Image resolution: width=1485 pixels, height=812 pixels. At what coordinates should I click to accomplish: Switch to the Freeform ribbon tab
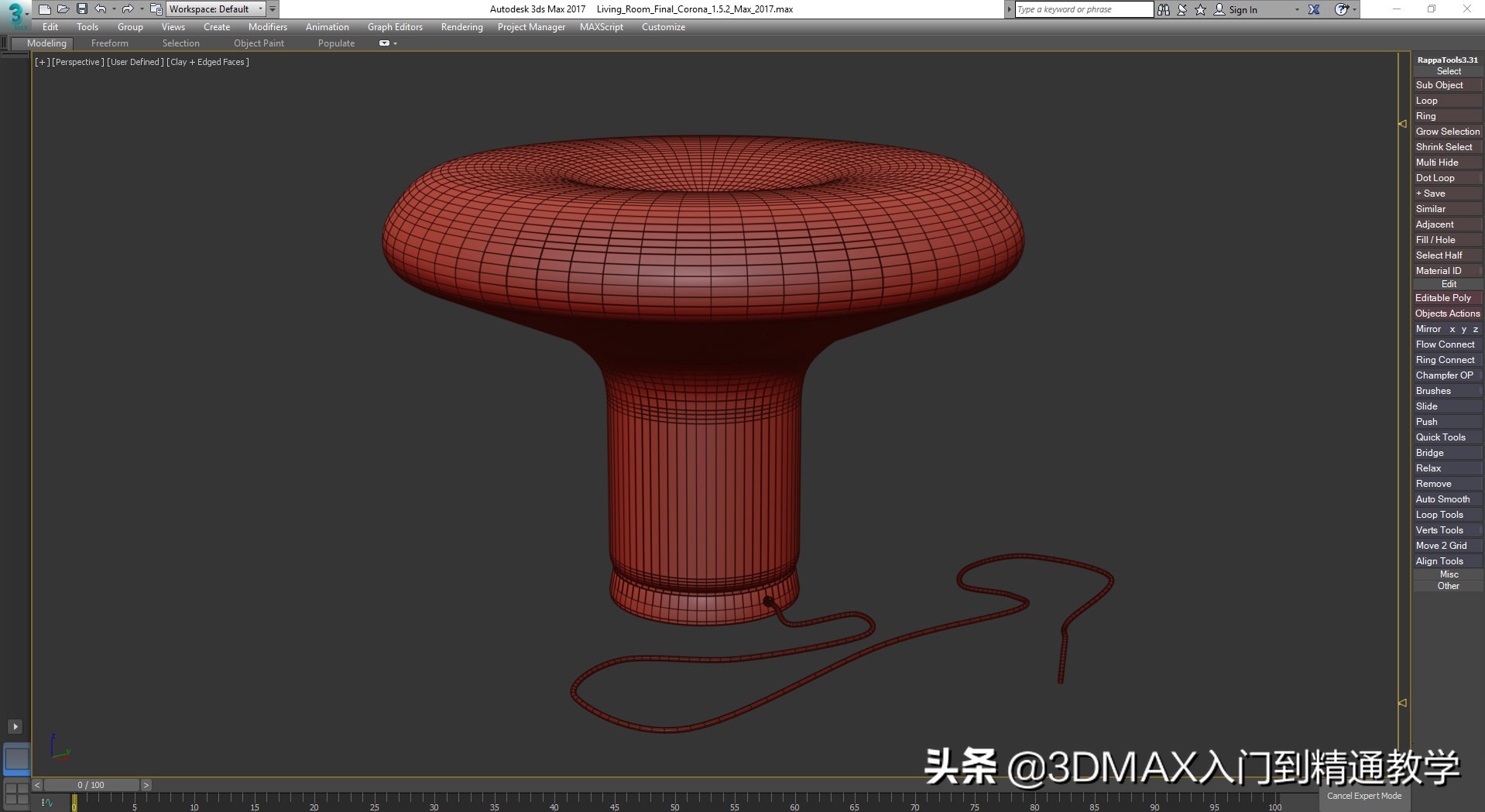tap(109, 43)
